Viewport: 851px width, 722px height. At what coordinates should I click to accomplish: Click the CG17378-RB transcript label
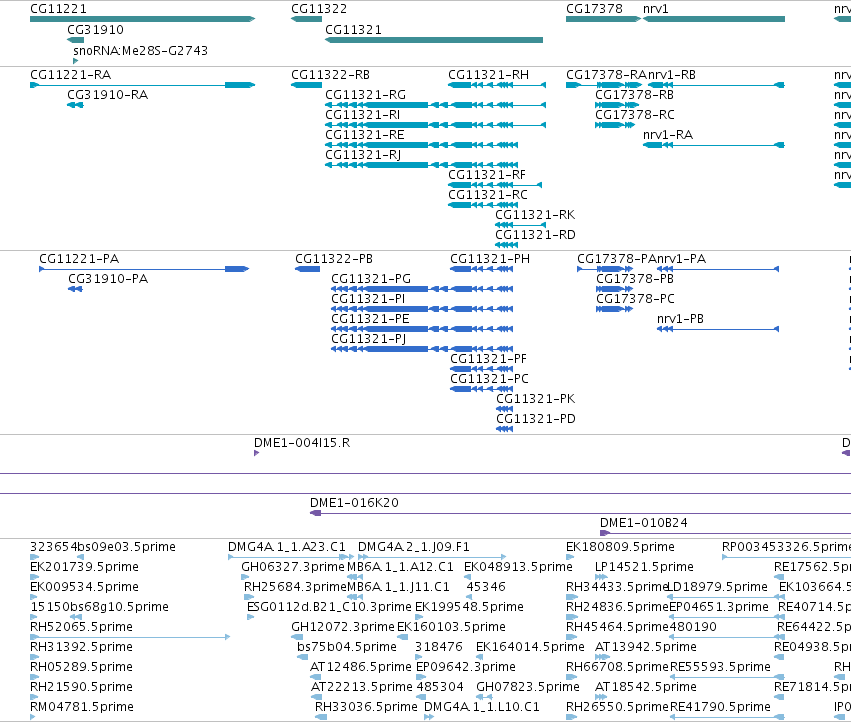634,95
